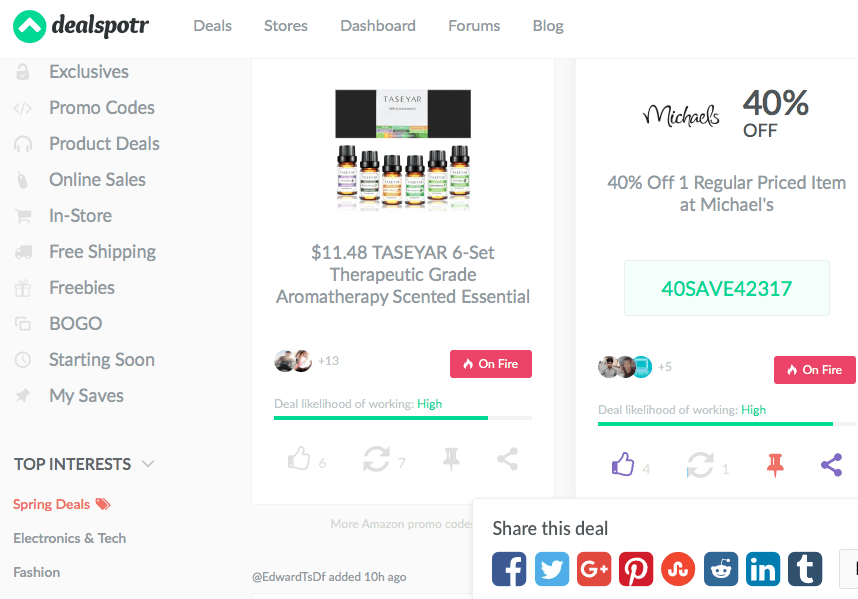Share the deal on LinkedIn
The width and height of the screenshot is (858, 599).
point(763,569)
